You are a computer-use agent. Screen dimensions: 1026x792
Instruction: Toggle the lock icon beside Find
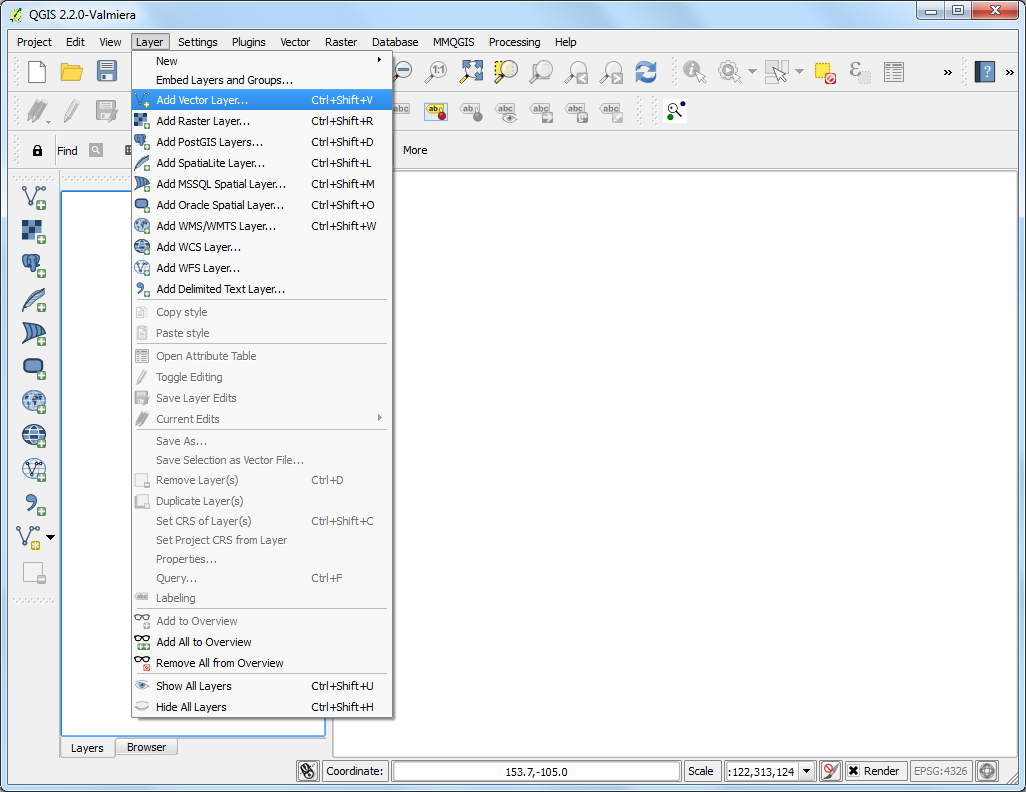[x=37, y=151]
